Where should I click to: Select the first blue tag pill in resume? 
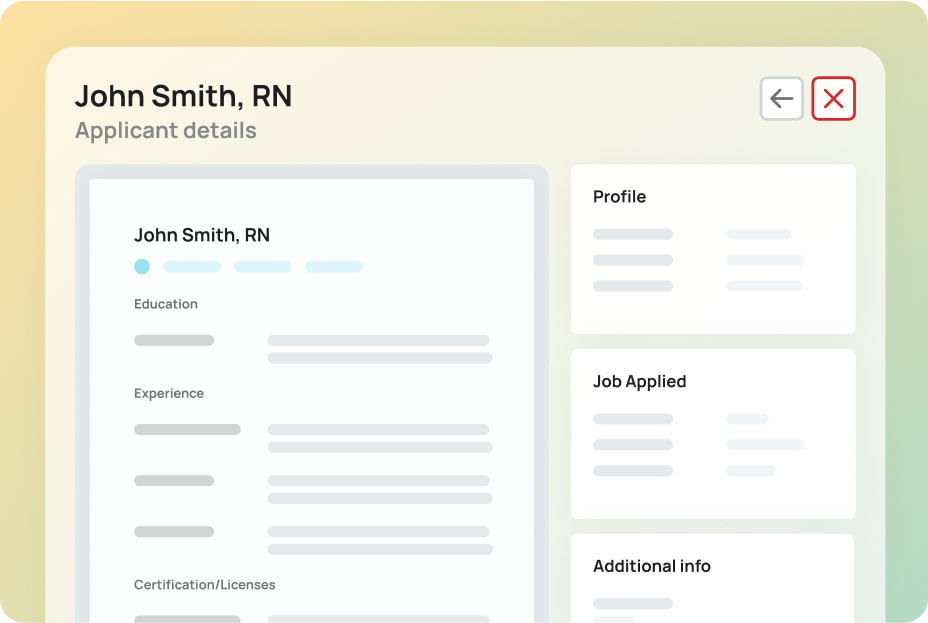pos(192,267)
